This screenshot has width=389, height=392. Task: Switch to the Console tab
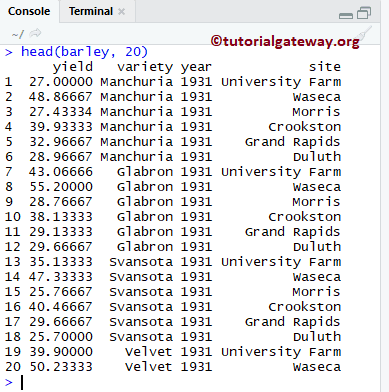[29, 11]
